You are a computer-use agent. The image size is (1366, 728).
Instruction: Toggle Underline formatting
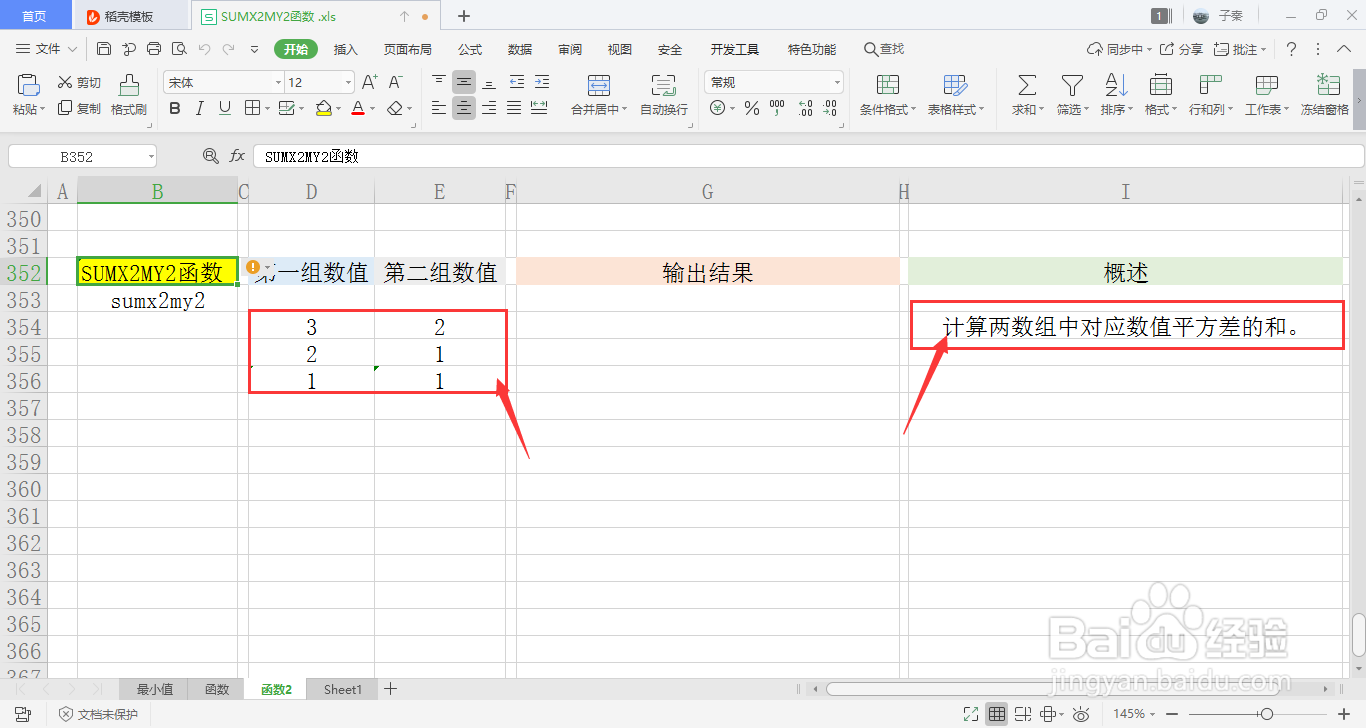tap(225, 108)
